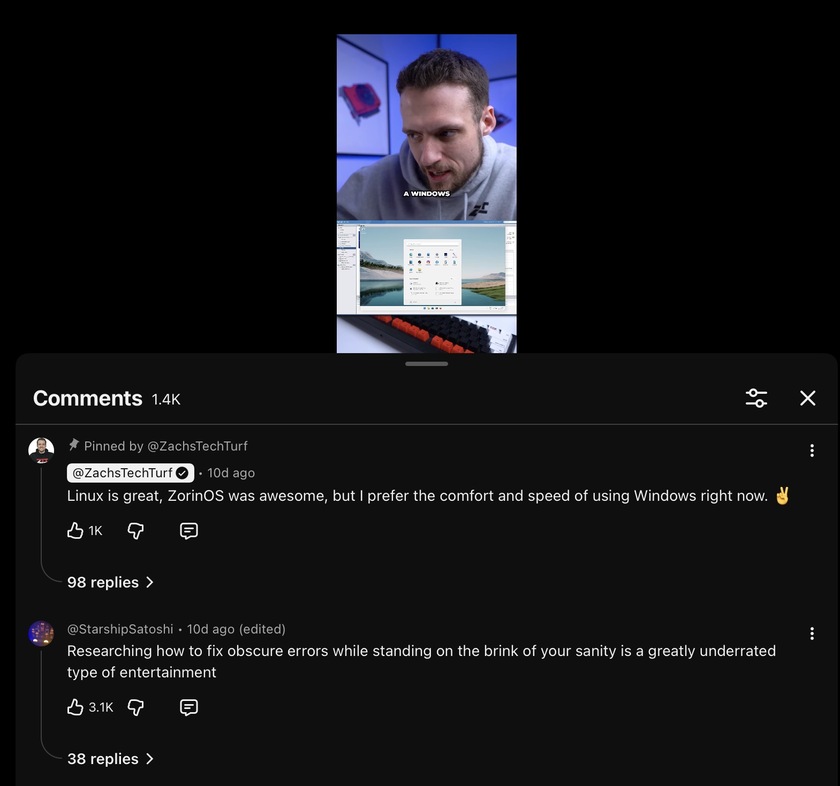Open the more options menu for the pinned comment
Viewport: 840px width, 786px height.
coord(812,450)
